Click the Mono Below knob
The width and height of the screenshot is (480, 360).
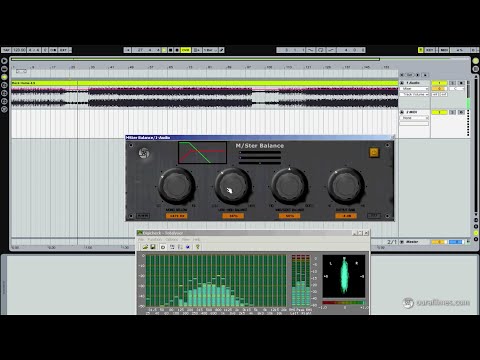[177, 186]
